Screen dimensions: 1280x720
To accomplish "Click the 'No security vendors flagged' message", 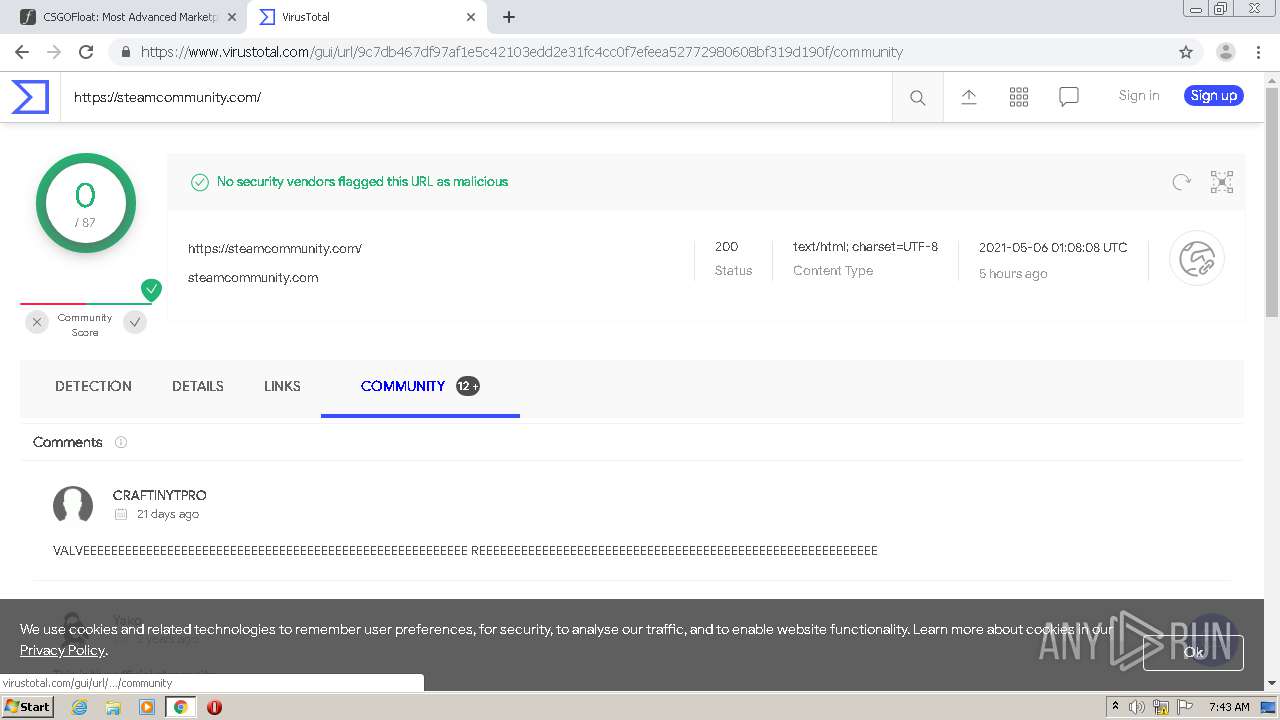I will click(362, 182).
